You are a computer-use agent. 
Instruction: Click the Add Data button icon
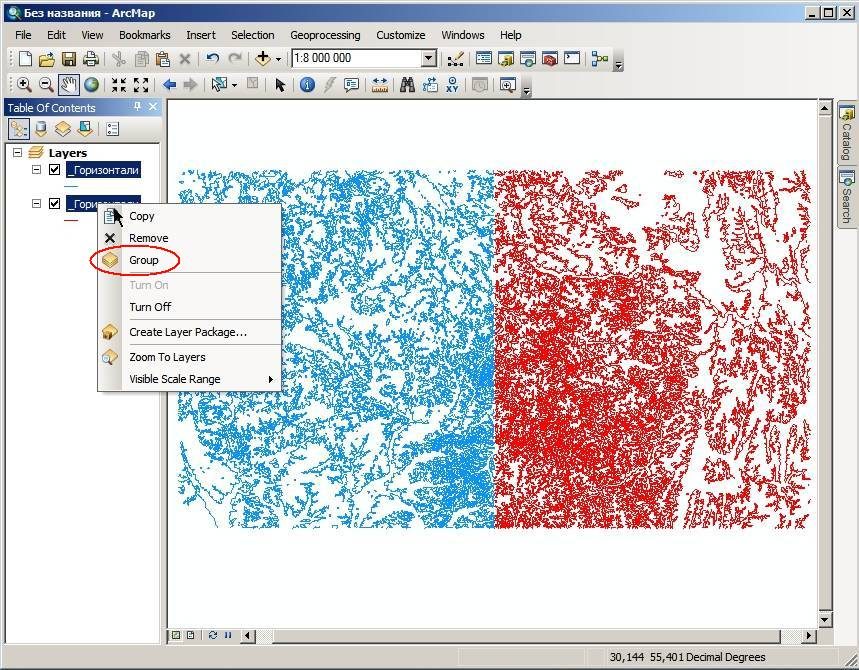click(x=263, y=58)
